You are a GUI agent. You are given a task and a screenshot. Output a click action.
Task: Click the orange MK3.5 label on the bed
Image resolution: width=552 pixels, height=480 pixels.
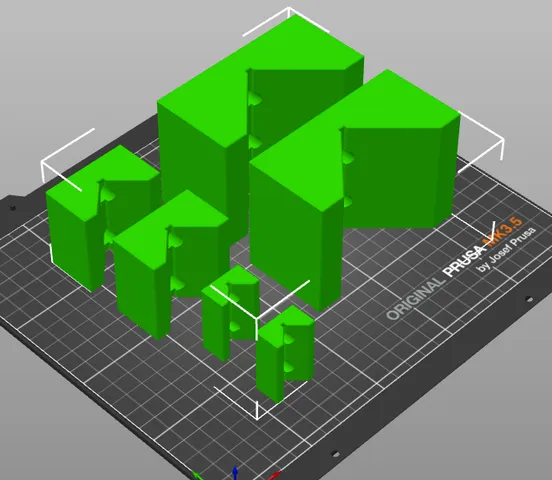tap(503, 231)
